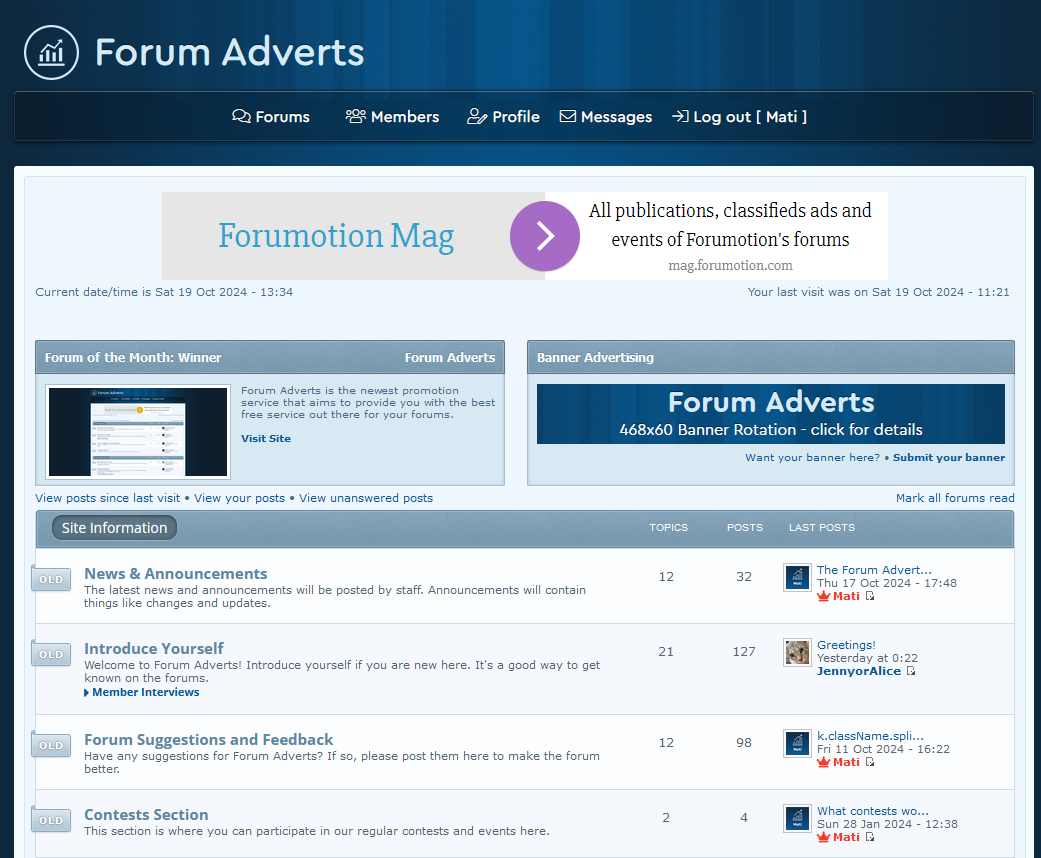Open the Forums navigation menu item
The width and height of the screenshot is (1041, 858).
click(x=271, y=117)
